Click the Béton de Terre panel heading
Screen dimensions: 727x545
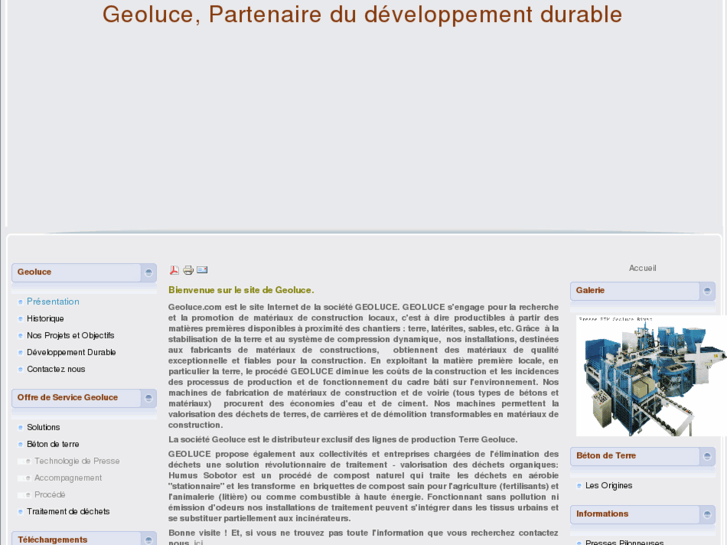pos(606,455)
